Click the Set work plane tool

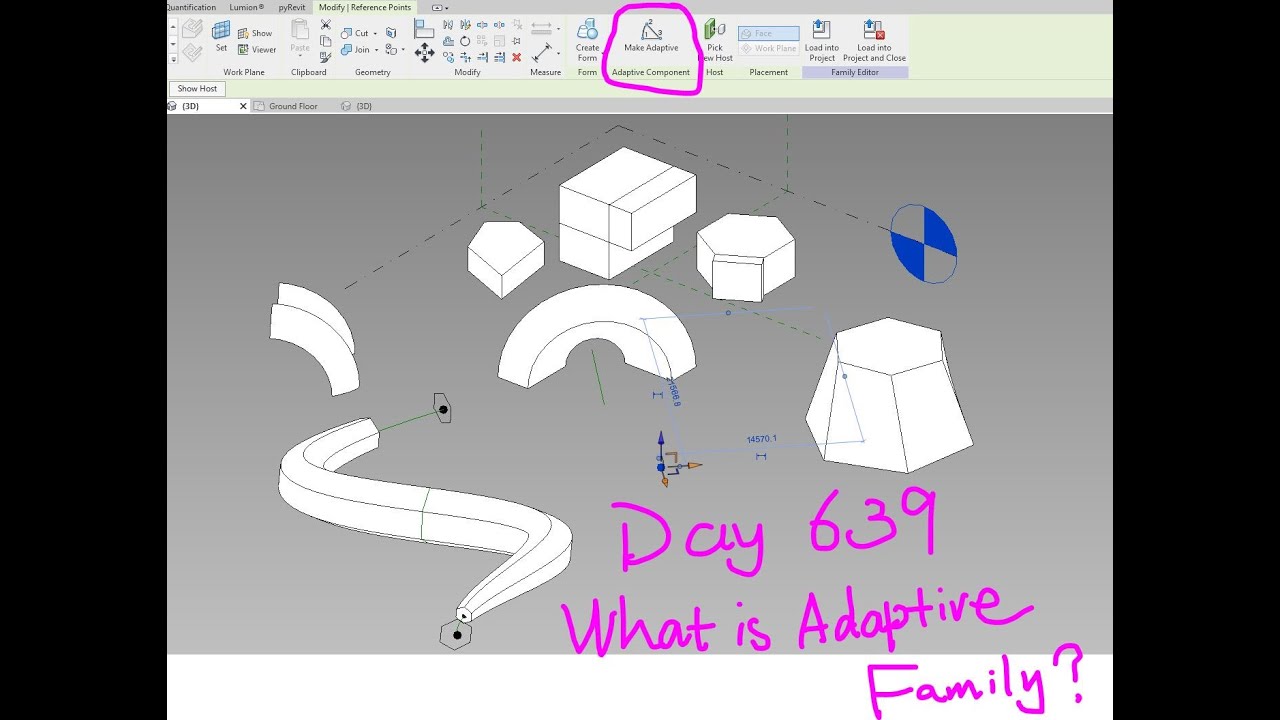221,37
